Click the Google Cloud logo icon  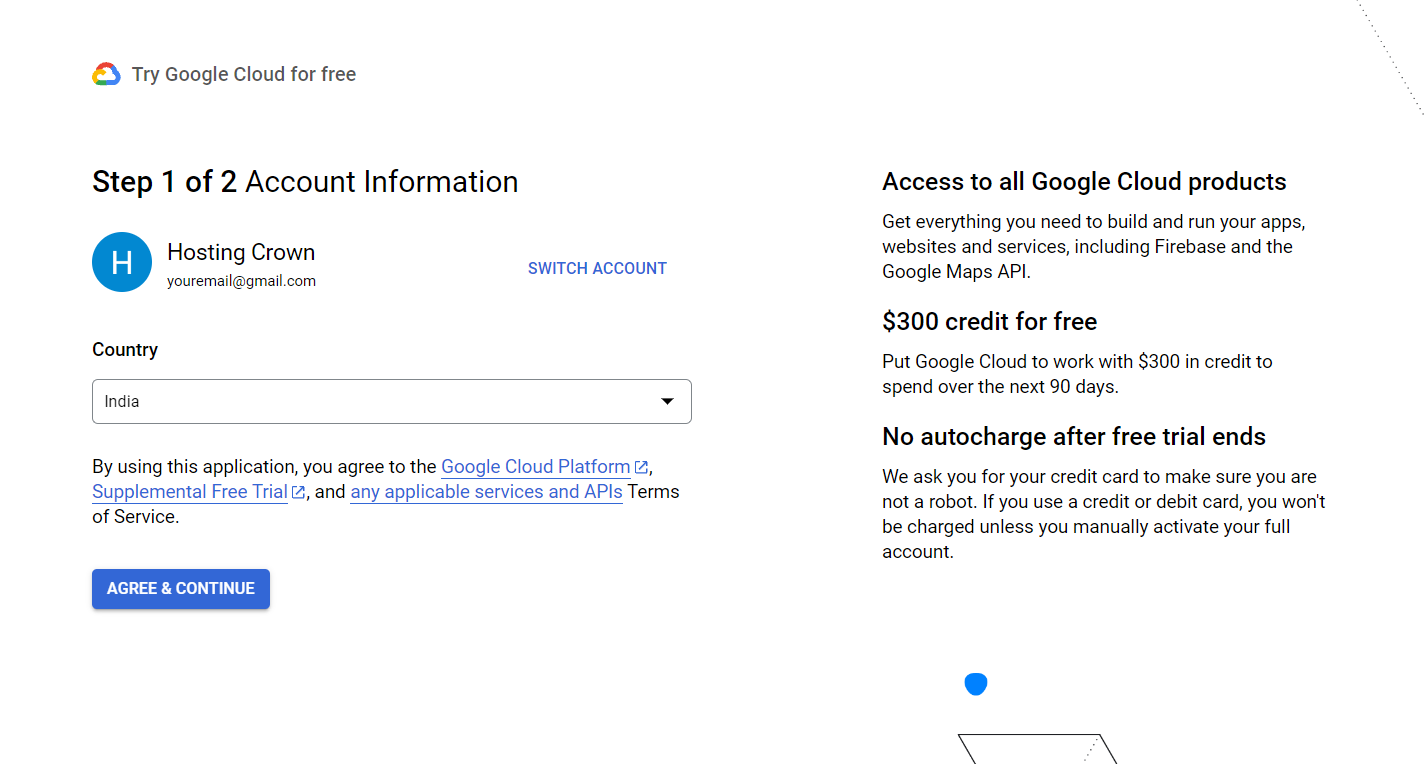coord(106,74)
